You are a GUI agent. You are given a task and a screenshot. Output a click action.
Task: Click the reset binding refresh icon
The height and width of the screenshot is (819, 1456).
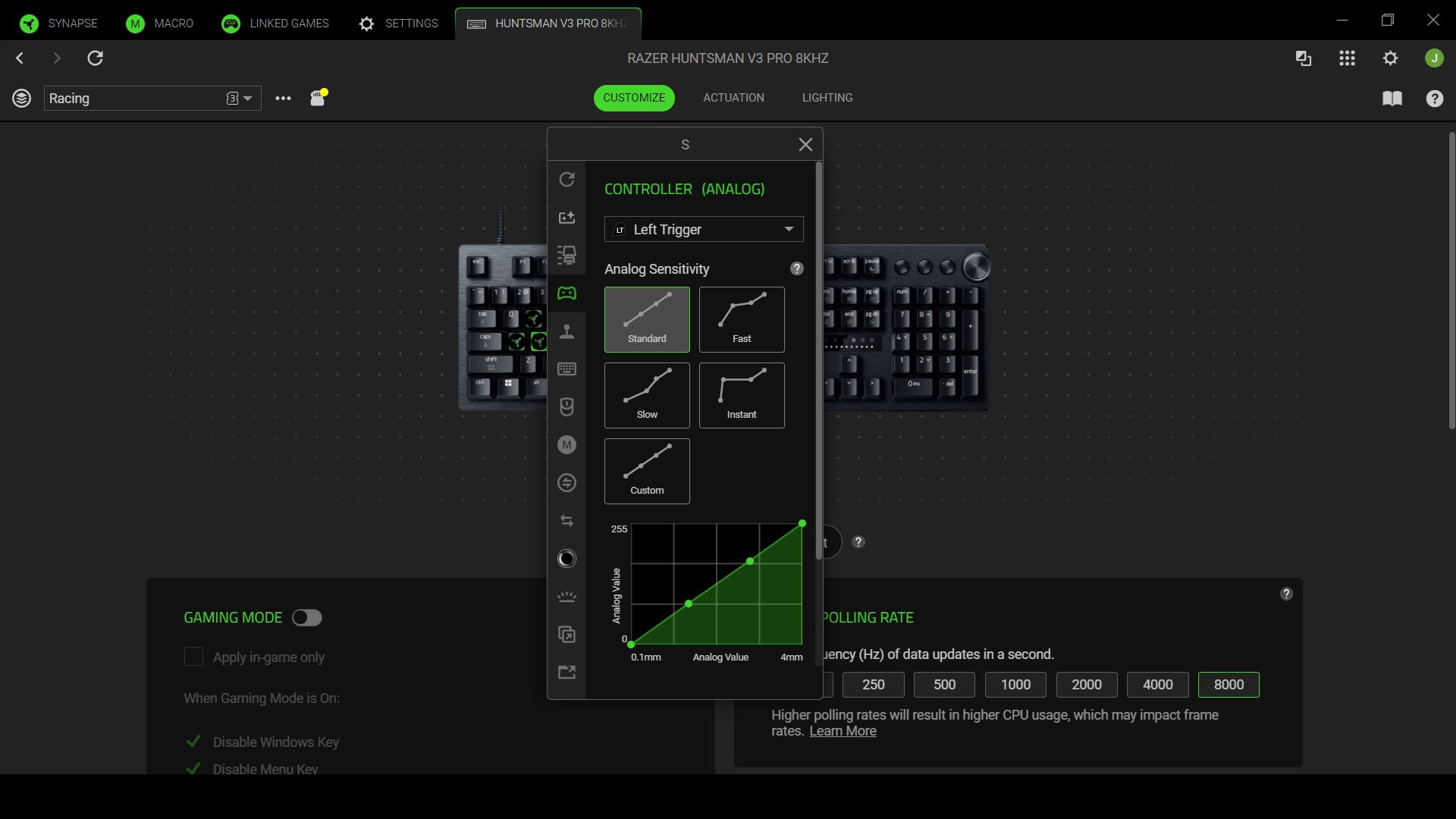tap(567, 180)
